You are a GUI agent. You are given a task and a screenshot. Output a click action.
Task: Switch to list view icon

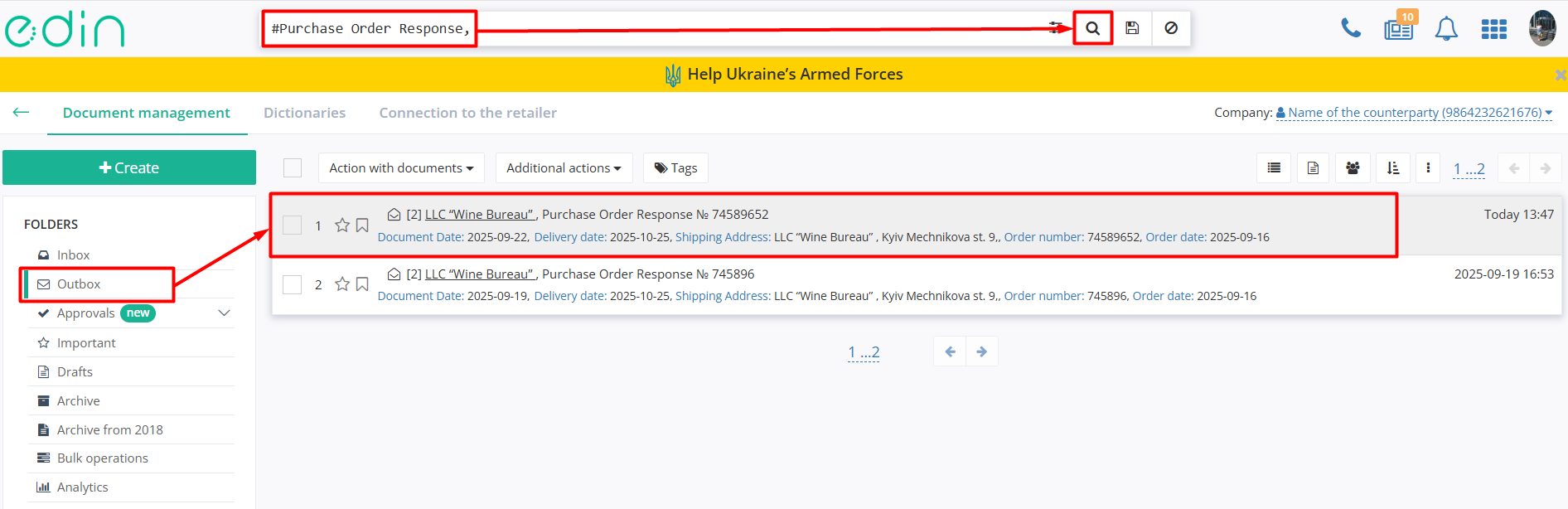pyautogui.click(x=1274, y=168)
